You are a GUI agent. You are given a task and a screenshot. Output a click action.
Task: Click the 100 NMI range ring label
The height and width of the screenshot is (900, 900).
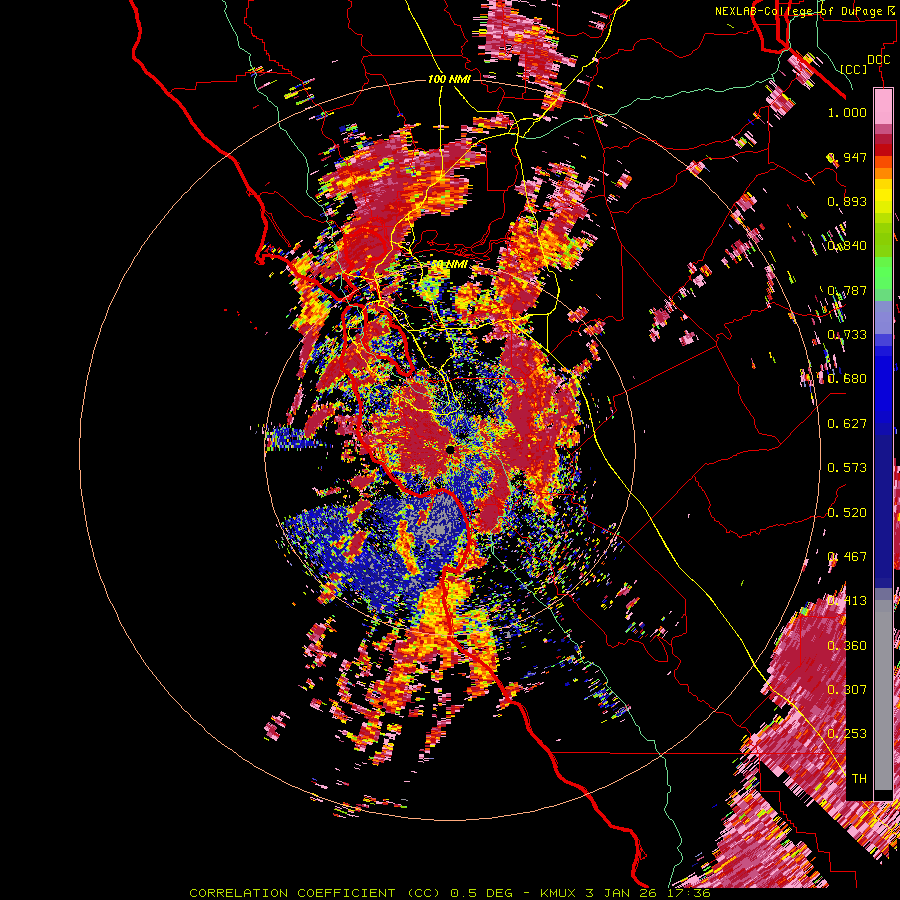pos(449,79)
